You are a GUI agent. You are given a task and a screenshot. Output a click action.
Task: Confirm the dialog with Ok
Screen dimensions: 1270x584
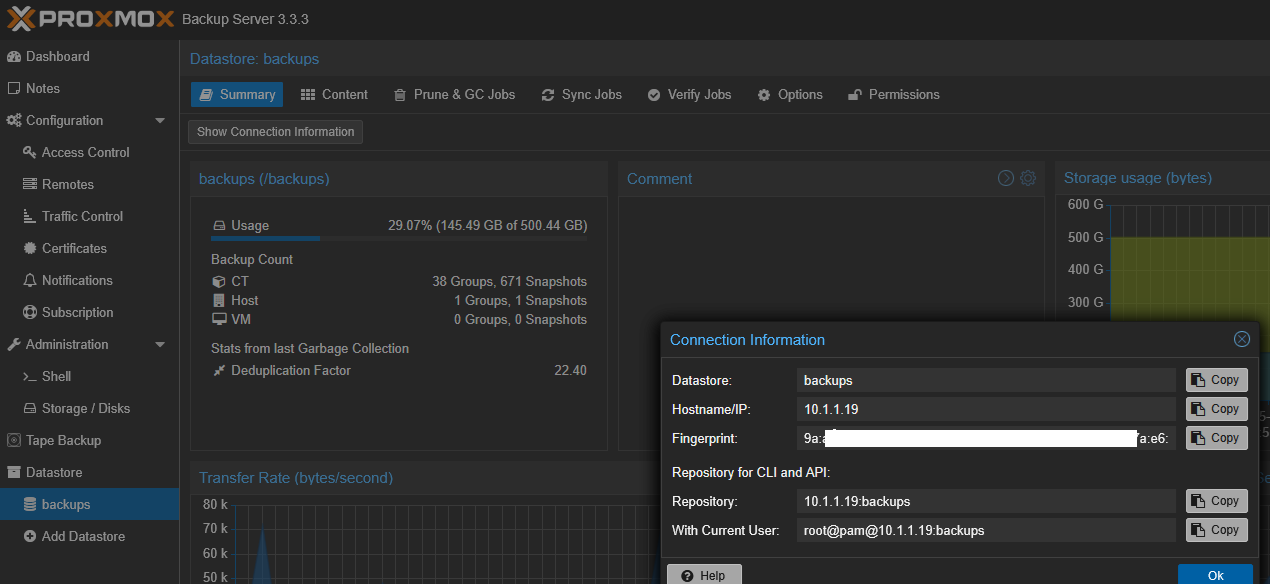(x=1215, y=575)
